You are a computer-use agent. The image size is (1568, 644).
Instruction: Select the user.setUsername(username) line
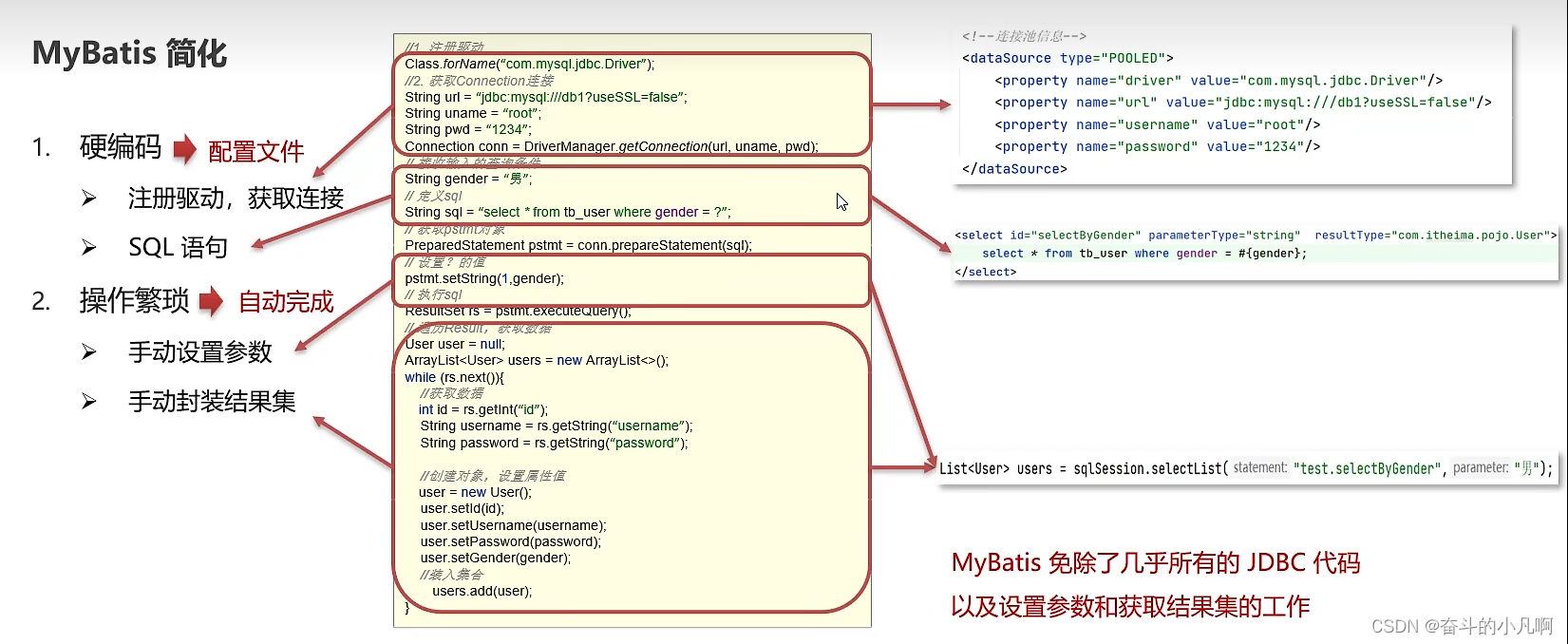click(514, 525)
